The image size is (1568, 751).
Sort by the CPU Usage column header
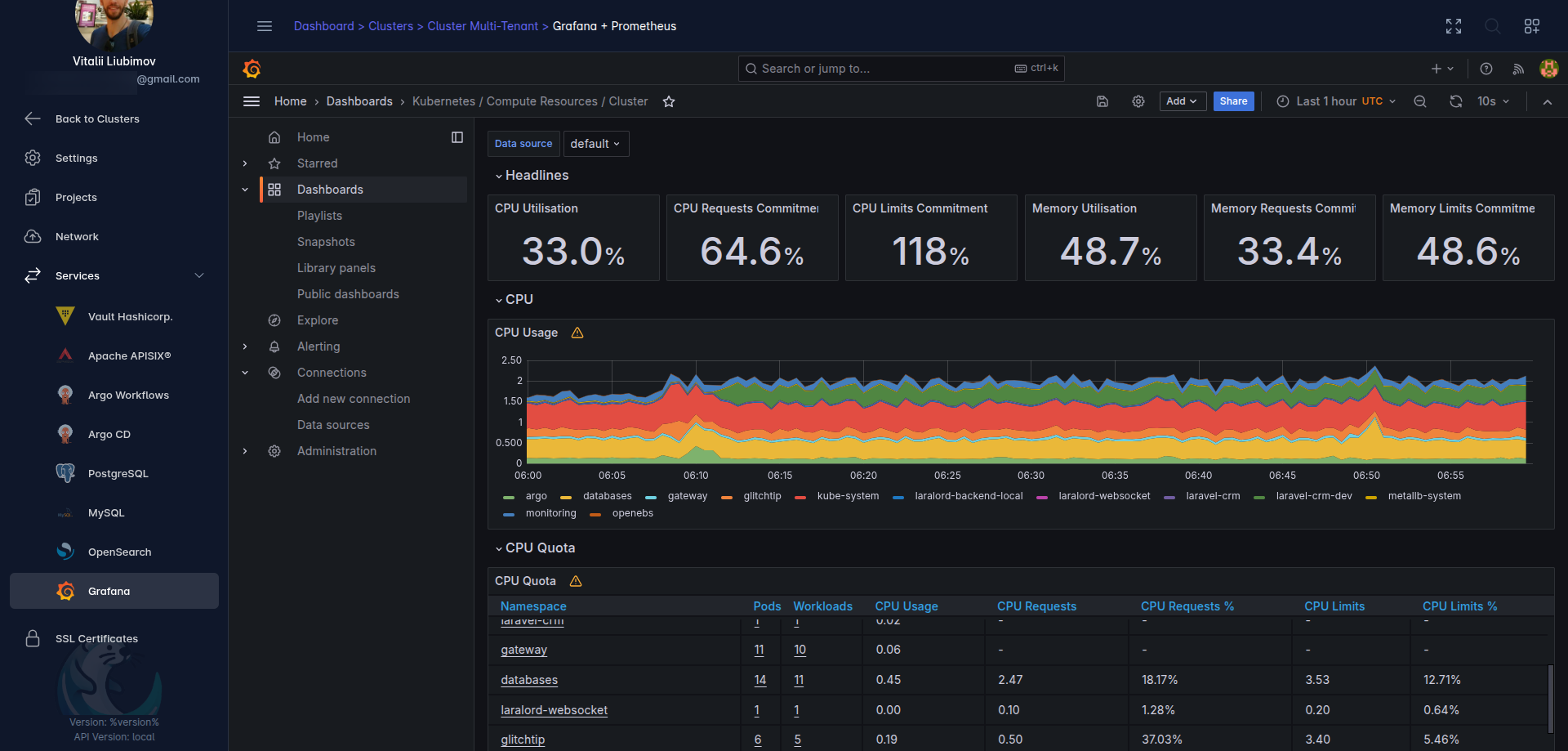point(906,606)
